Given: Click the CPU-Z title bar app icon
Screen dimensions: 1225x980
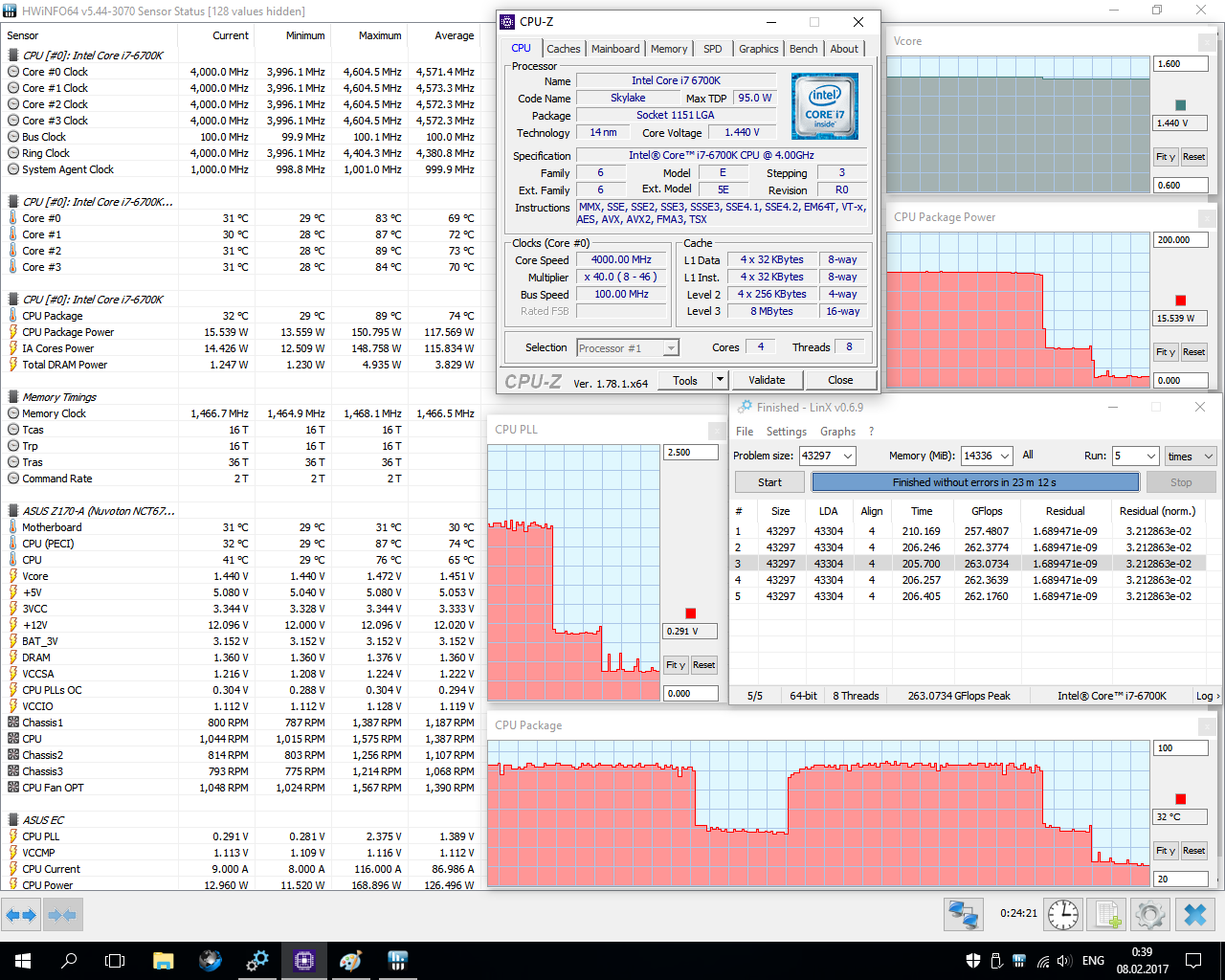Looking at the screenshot, I should point(508,22).
